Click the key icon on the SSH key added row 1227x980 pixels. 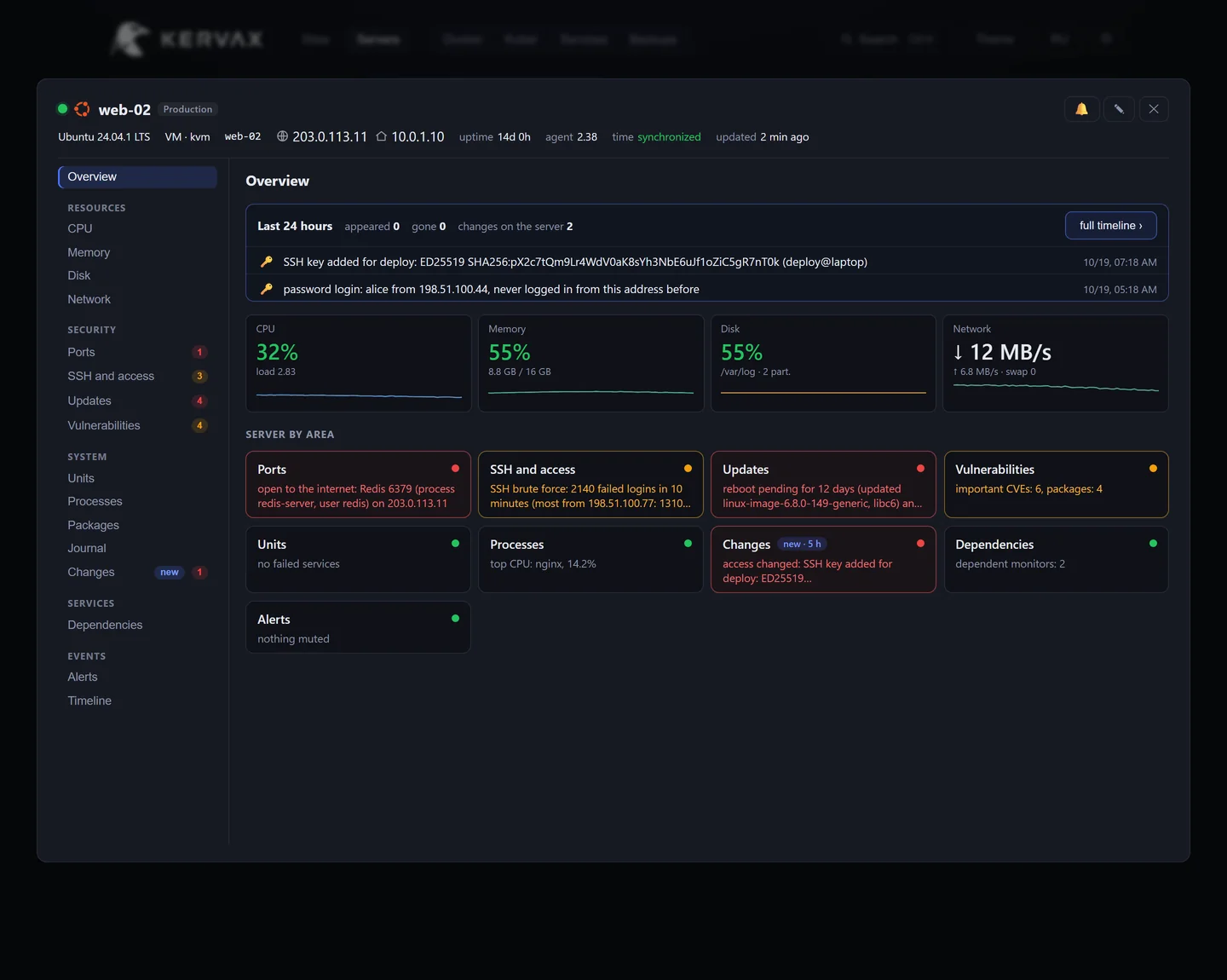[x=267, y=262]
